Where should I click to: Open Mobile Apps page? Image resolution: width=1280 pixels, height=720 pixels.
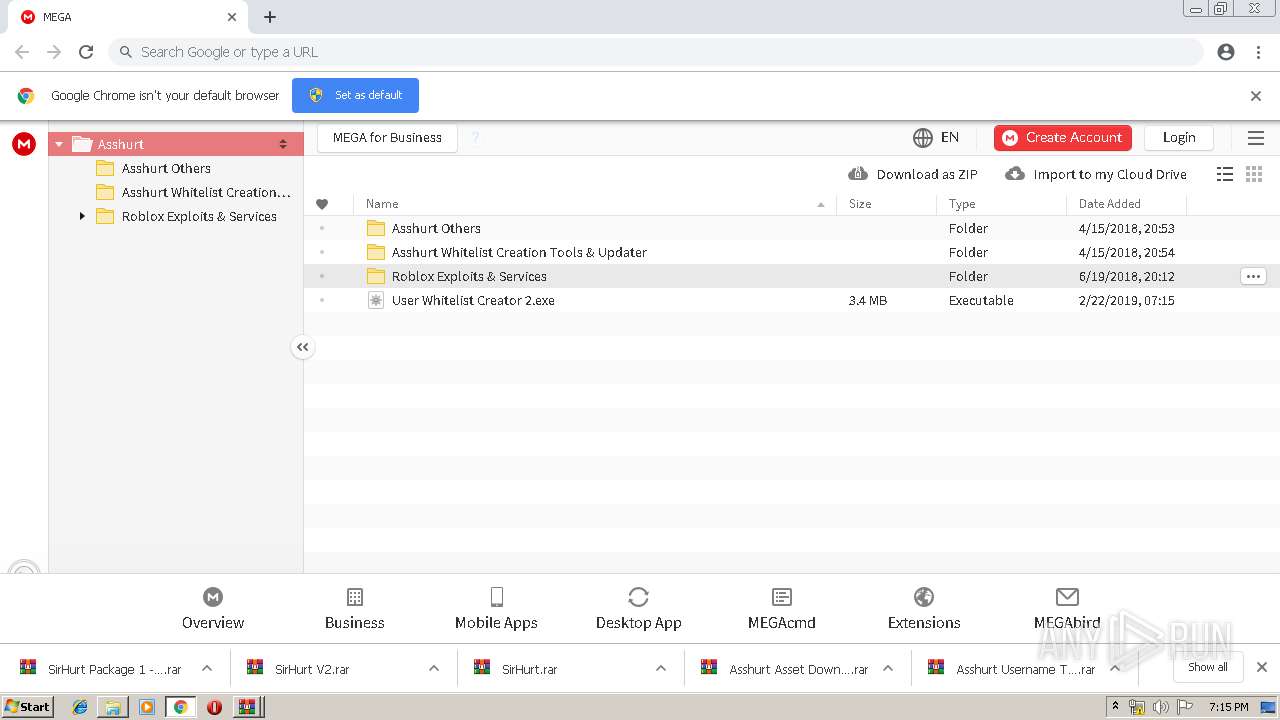pos(496,608)
